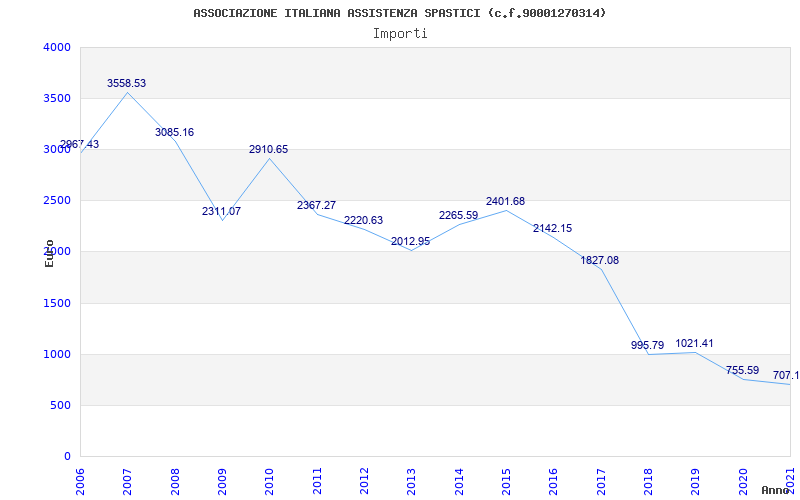Select the 707.1 data label
This screenshot has width=800, height=500.
(786, 376)
